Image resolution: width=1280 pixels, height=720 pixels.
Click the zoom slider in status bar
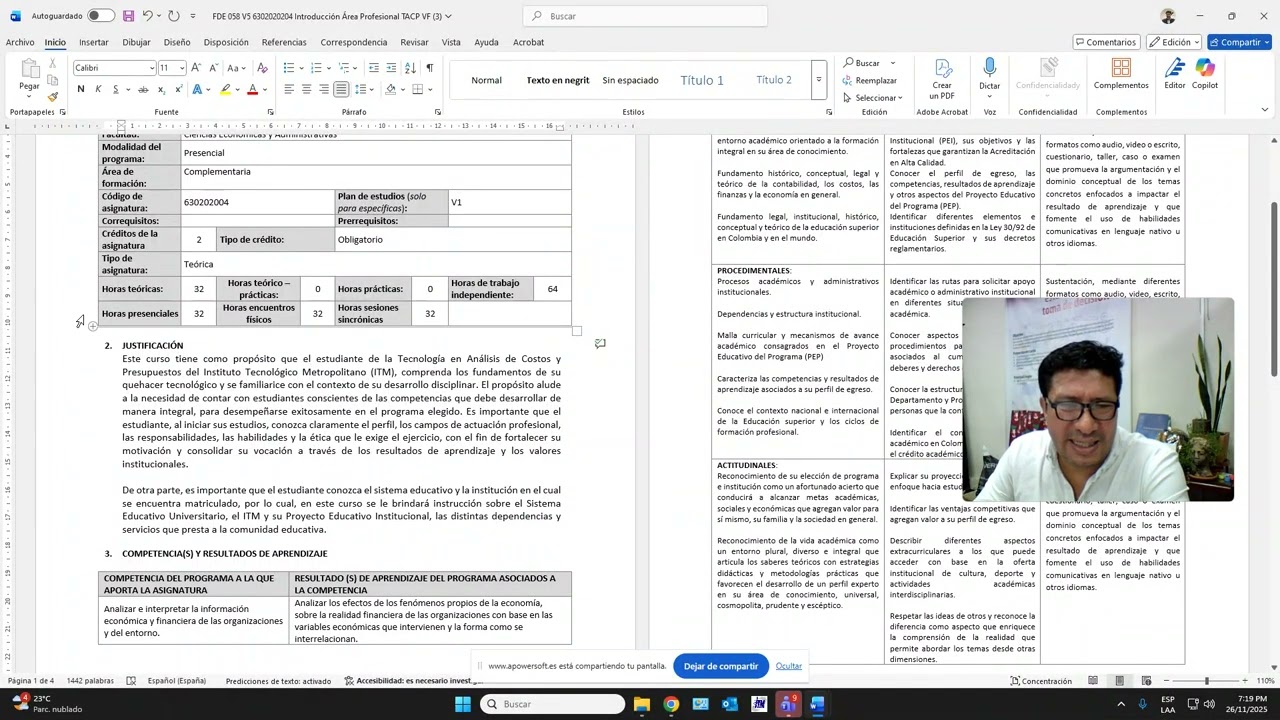click(x=1206, y=681)
